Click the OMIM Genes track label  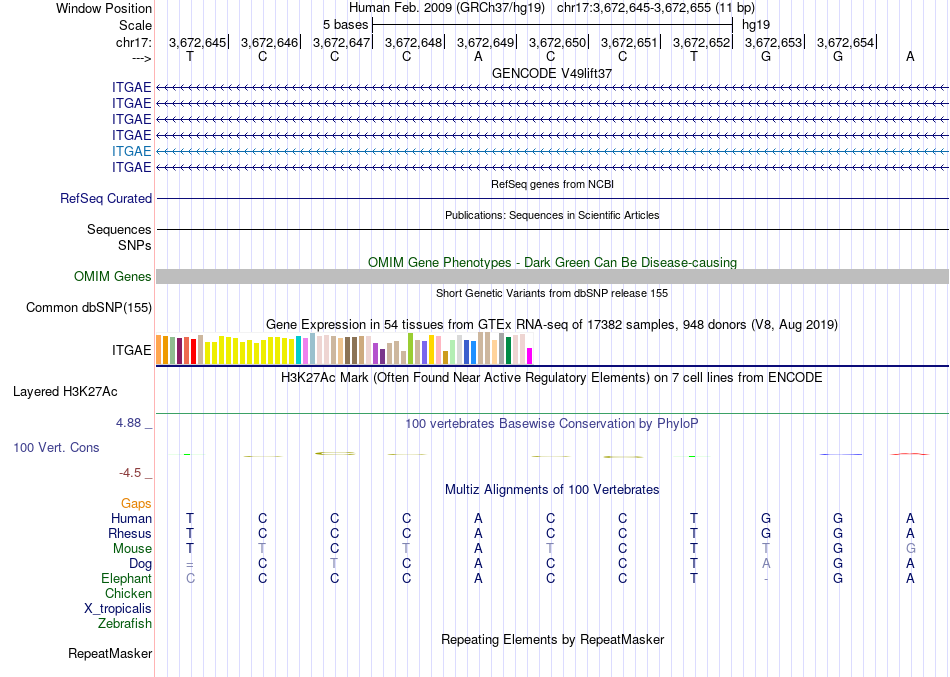click(x=112, y=276)
